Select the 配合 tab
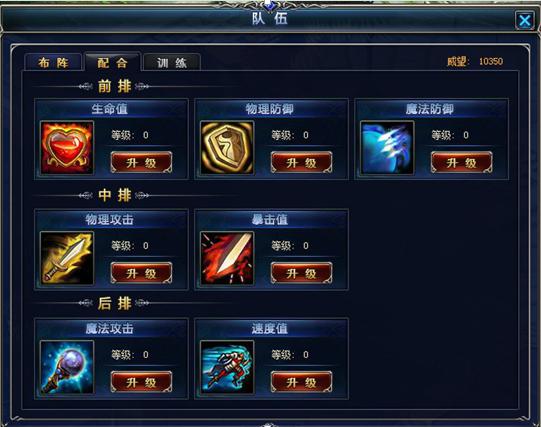The height and width of the screenshot is (427, 541). [112, 62]
